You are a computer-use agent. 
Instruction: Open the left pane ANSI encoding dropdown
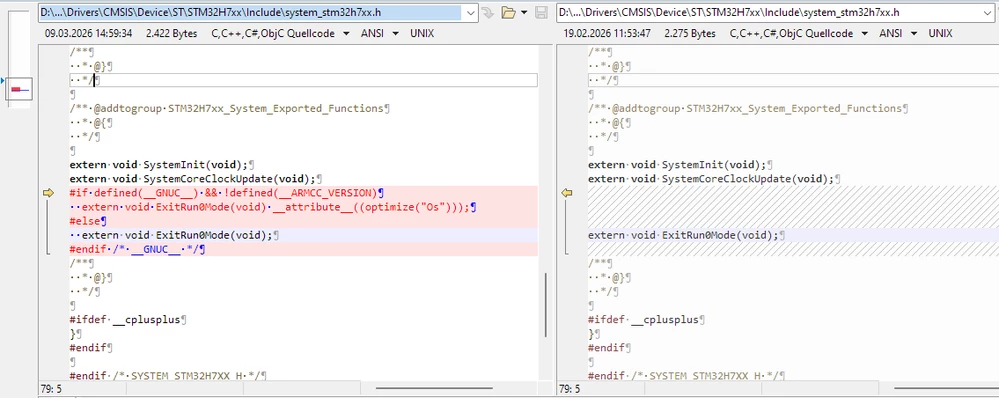pyautogui.click(x=396, y=34)
